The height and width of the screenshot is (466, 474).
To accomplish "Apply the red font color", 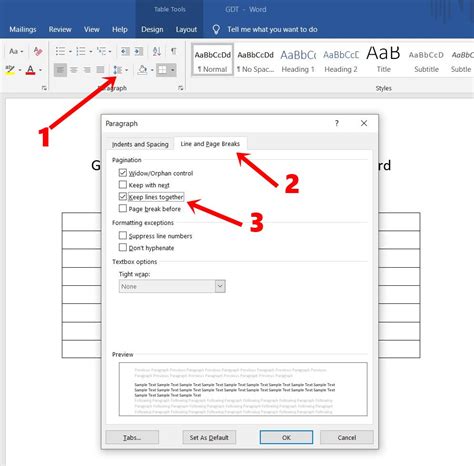I will point(30,70).
